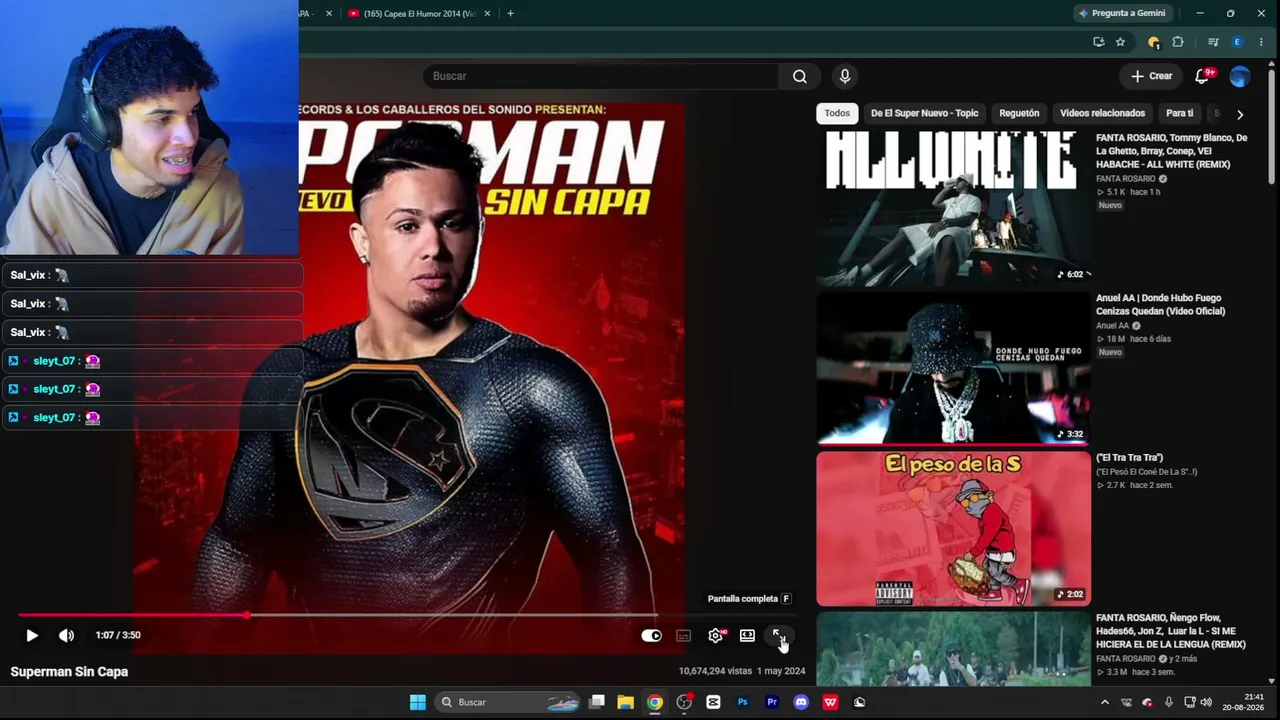Open the volume speaker in system tray
The image size is (1280, 720).
tap(1206, 702)
